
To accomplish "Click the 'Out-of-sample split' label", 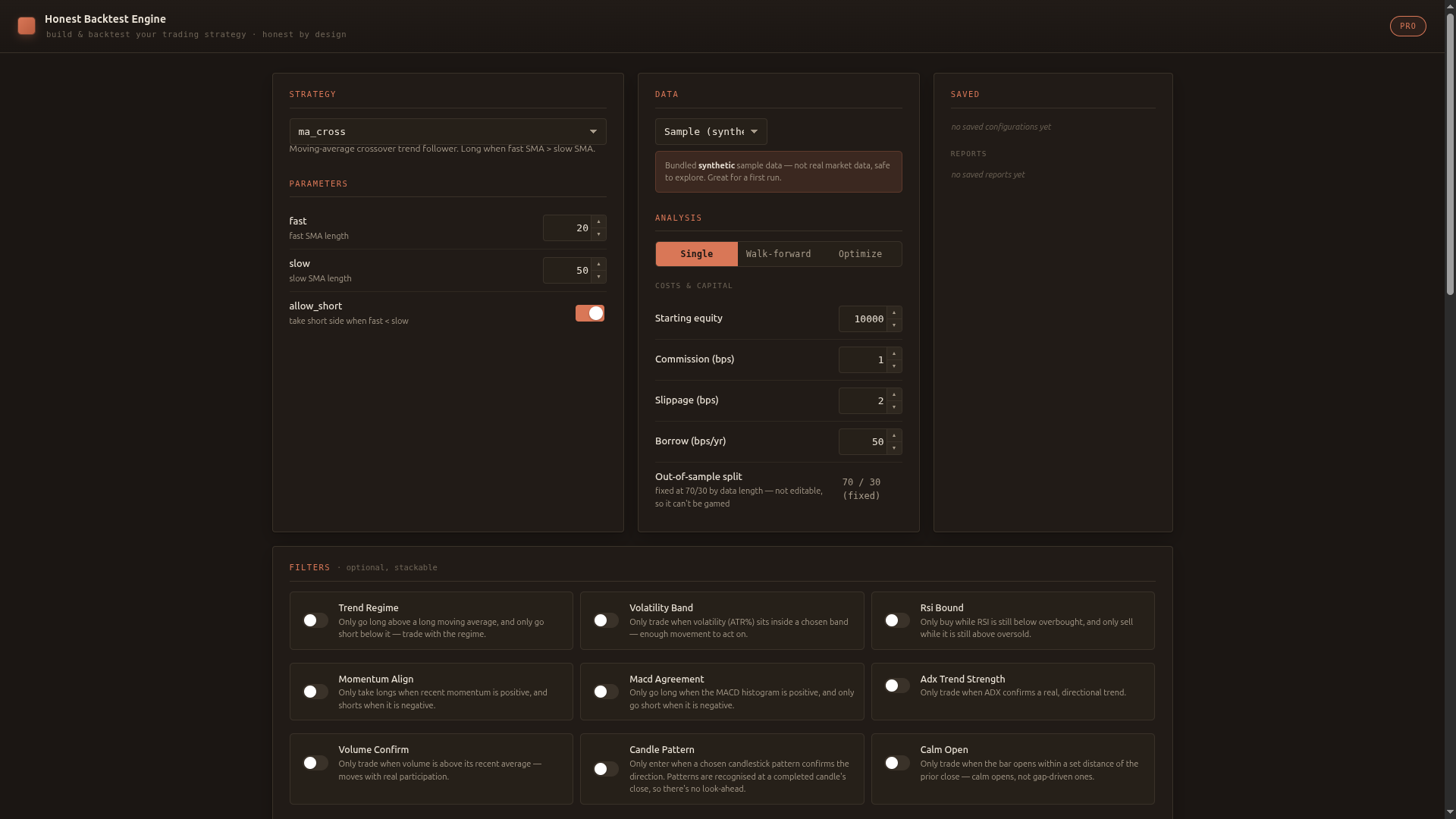I will [x=698, y=476].
